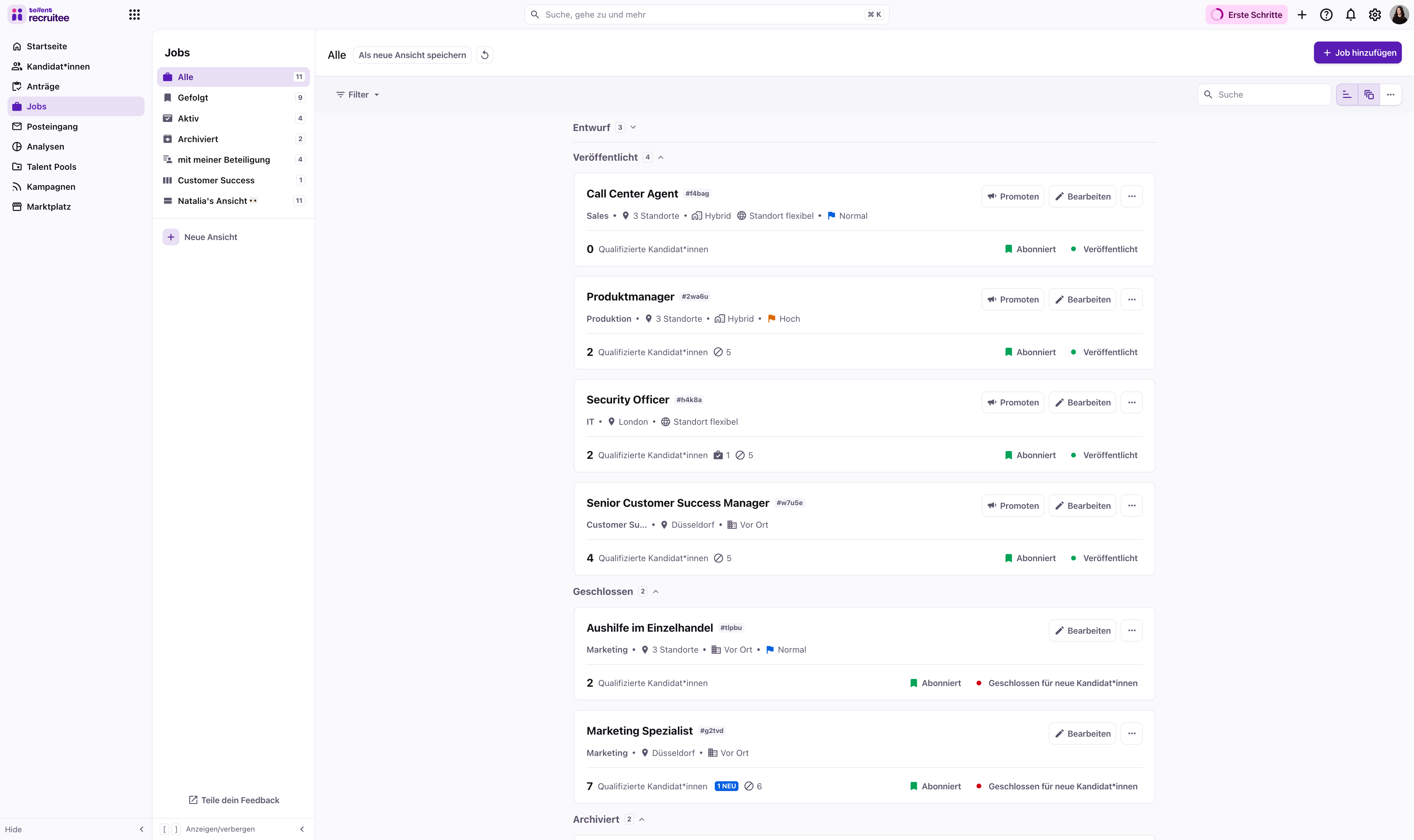This screenshot has height=840, width=1414.
Task: Open the Archiviert jobs view
Action: pos(198,139)
